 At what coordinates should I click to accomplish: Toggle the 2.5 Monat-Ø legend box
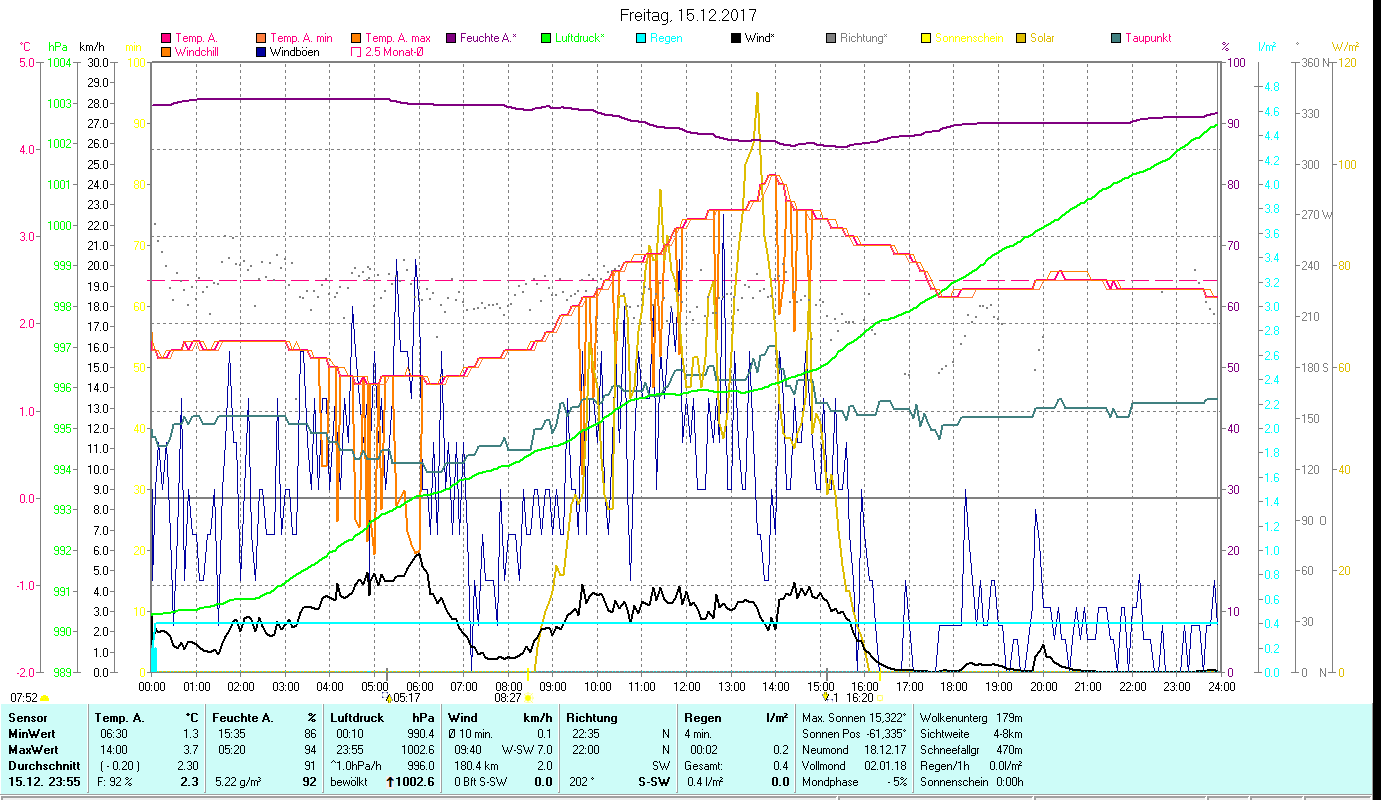coord(355,52)
